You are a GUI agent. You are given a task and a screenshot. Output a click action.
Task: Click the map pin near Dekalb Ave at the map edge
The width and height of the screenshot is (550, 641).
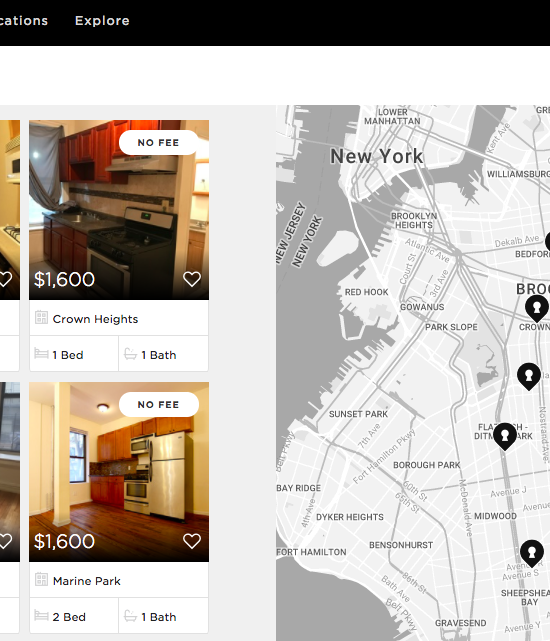point(548,241)
